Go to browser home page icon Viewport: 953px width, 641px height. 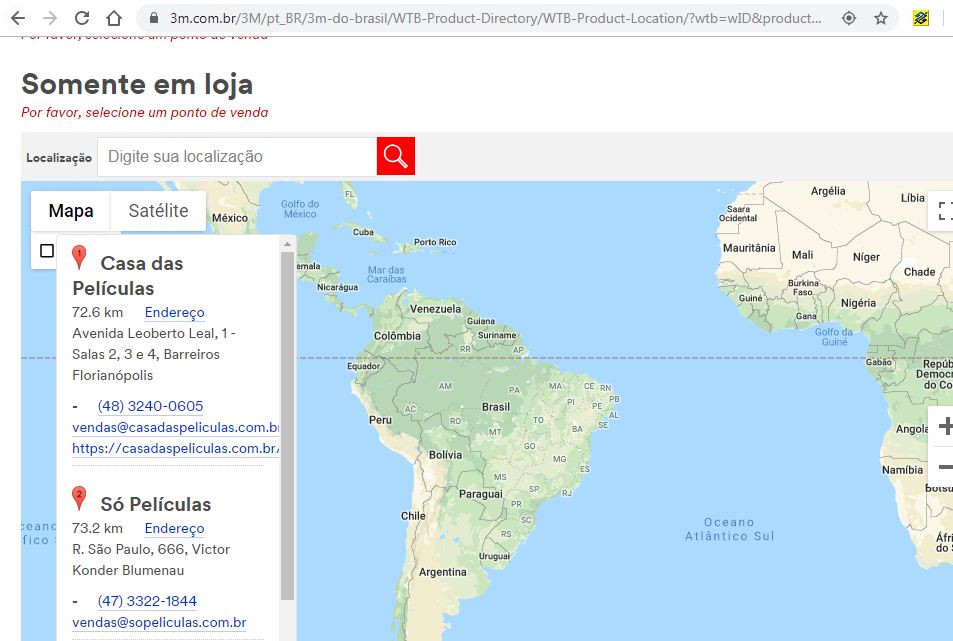coord(114,18)
